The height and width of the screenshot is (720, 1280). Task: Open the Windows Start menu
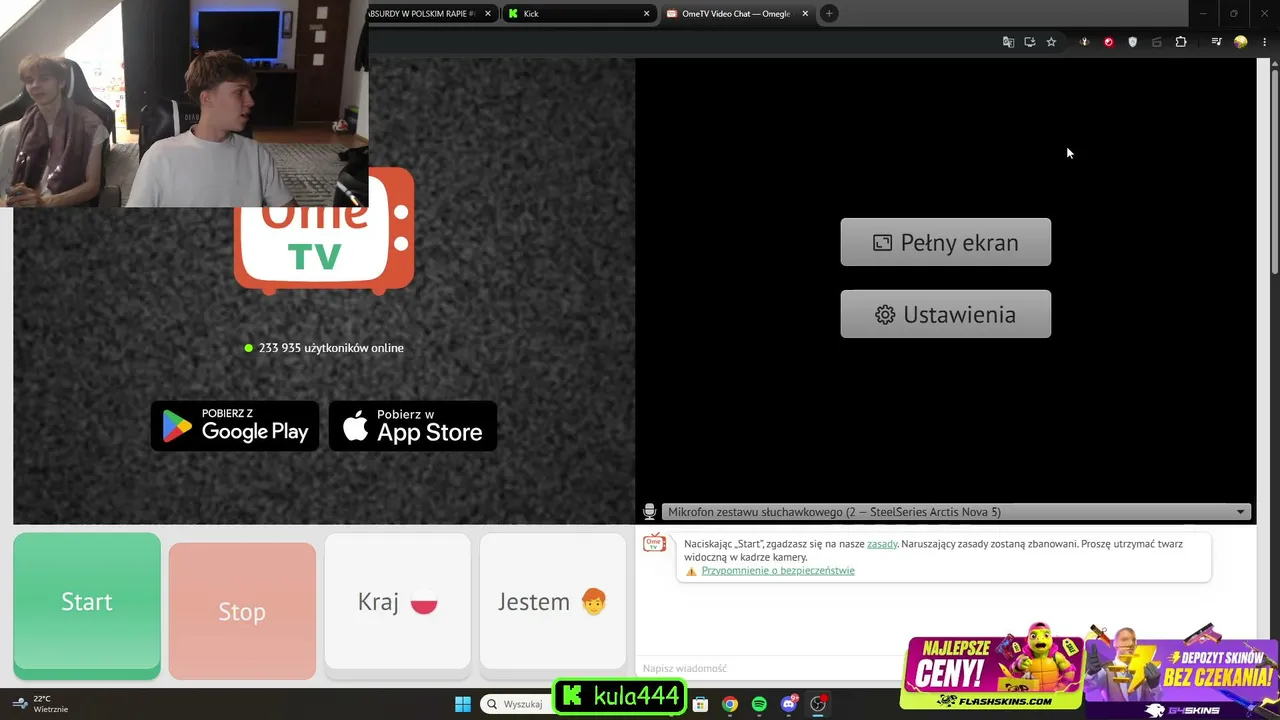(463, 704)
